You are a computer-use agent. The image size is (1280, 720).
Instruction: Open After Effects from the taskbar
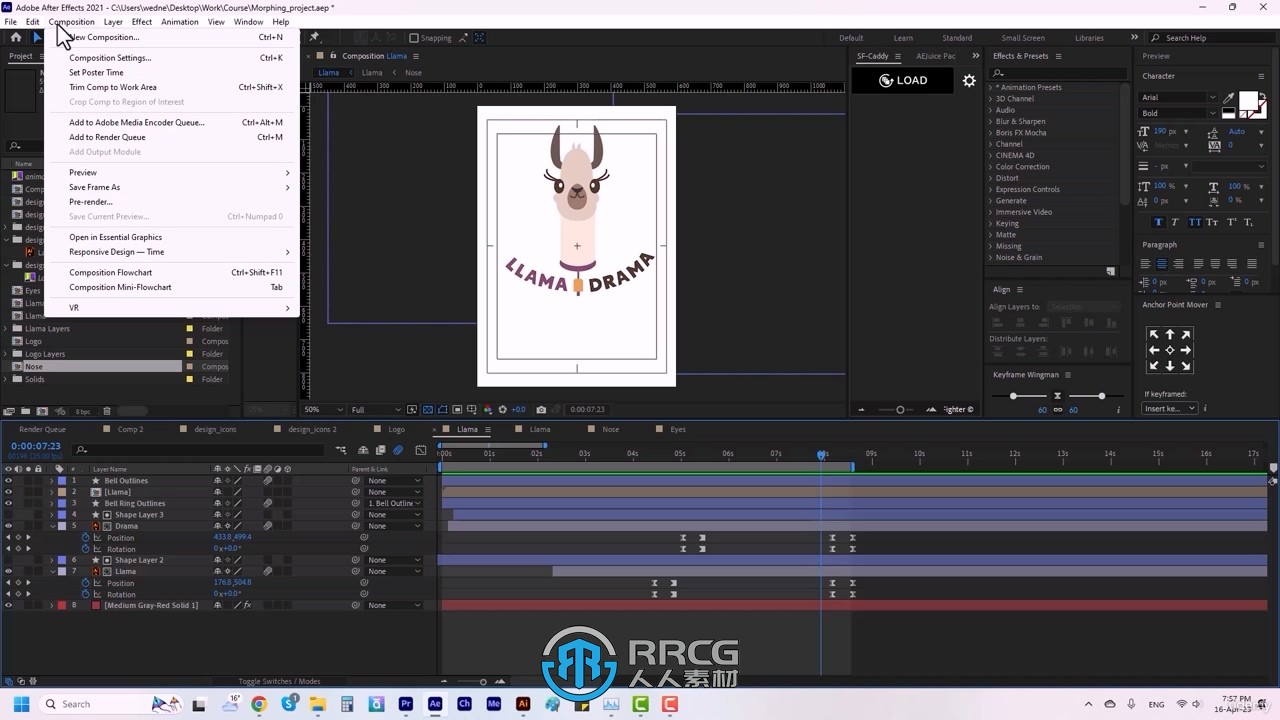point(435,704)
